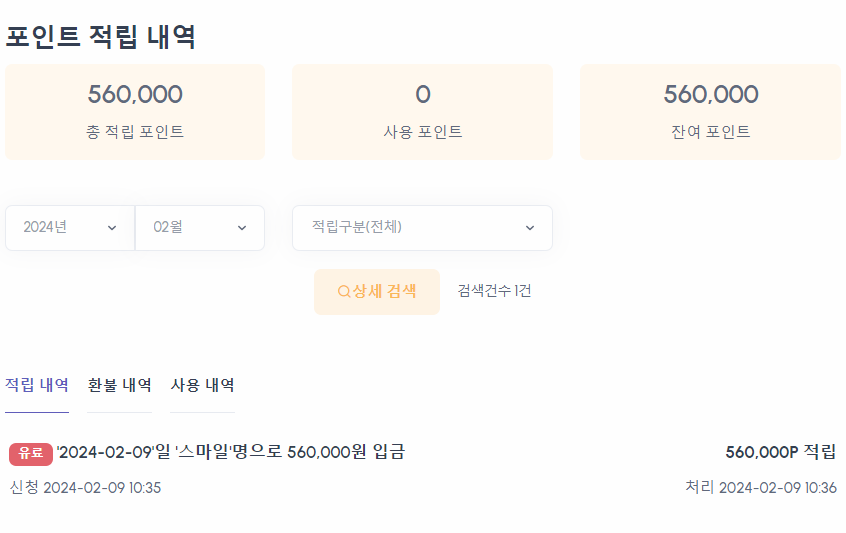Expand the 적립구분(전체) dropdown
Image resolution: width=846 pixels, height=533 pixels.
[x=422, y=227]
